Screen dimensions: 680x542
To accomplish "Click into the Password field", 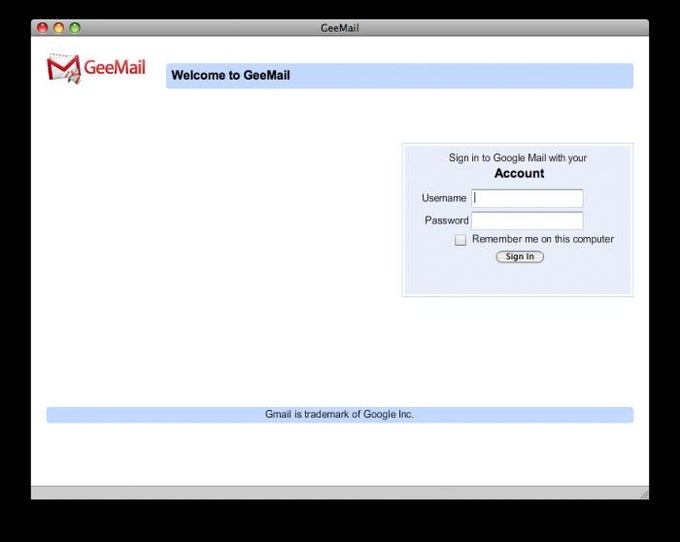I will [x=527, y=221].
